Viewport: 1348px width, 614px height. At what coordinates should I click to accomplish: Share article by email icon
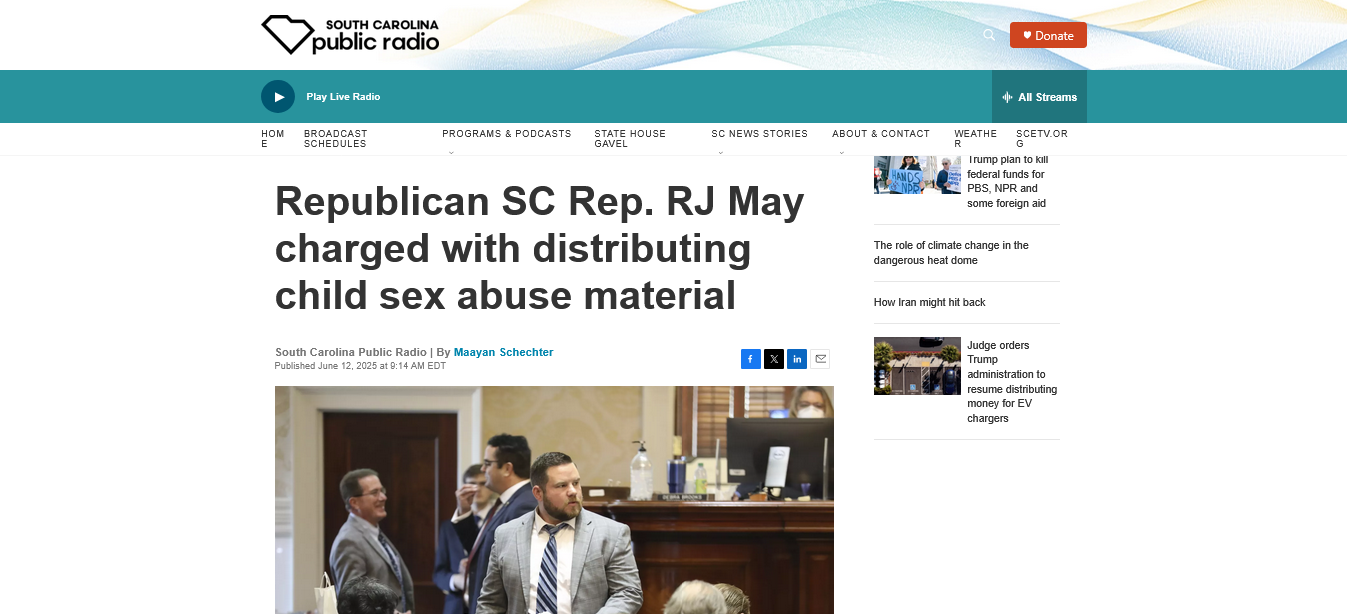click(x=820, y=359)
